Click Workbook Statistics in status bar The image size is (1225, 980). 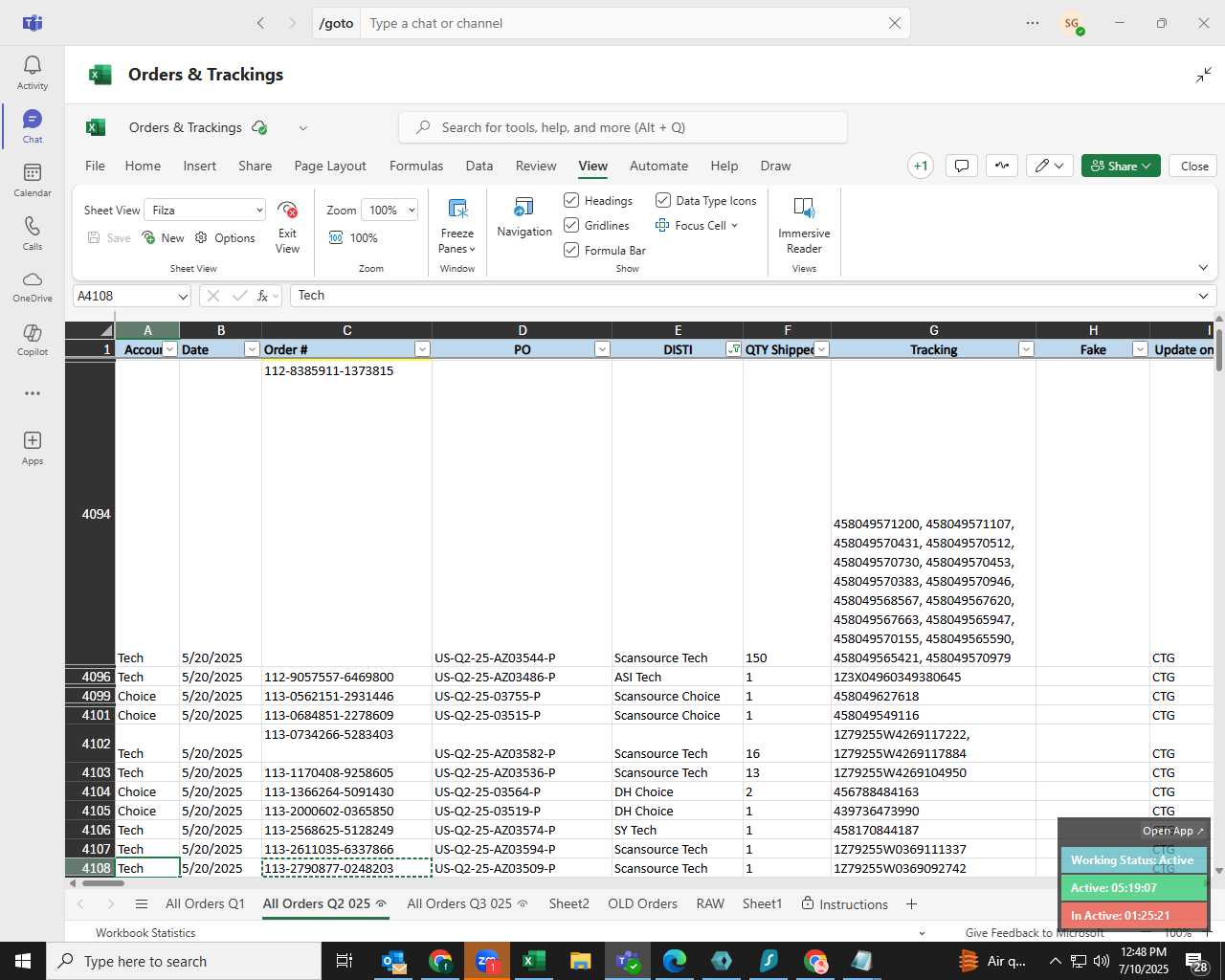[x=145, y=933]
